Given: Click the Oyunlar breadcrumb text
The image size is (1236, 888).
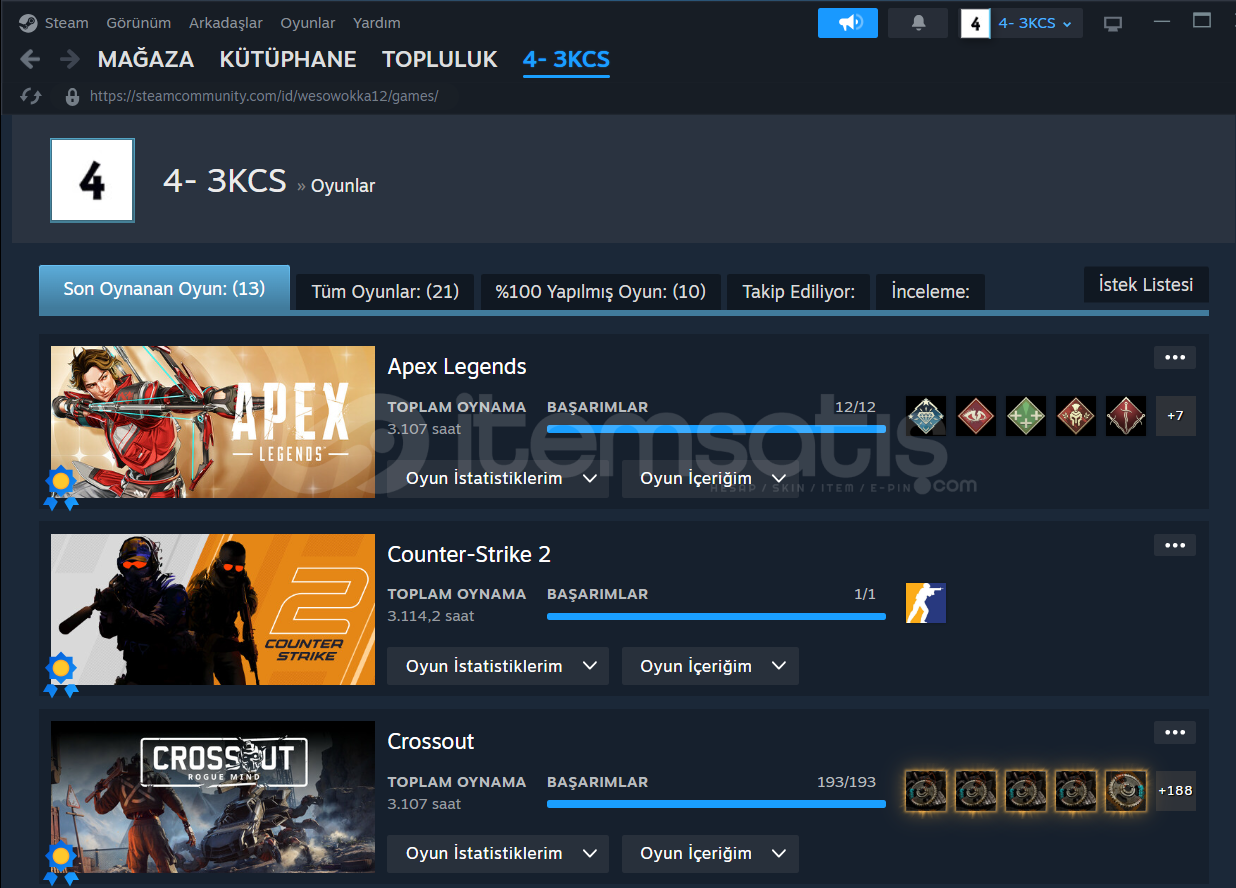Looking at the screenshot, I should [343, 186].
